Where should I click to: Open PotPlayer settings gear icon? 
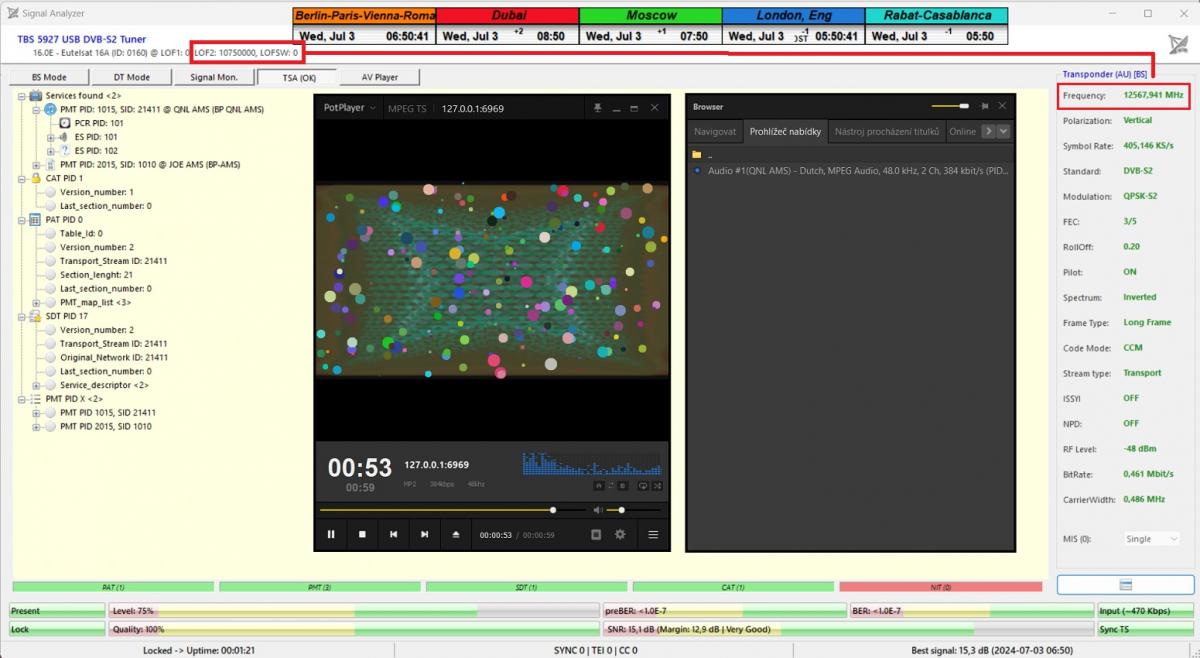point(620,534)
